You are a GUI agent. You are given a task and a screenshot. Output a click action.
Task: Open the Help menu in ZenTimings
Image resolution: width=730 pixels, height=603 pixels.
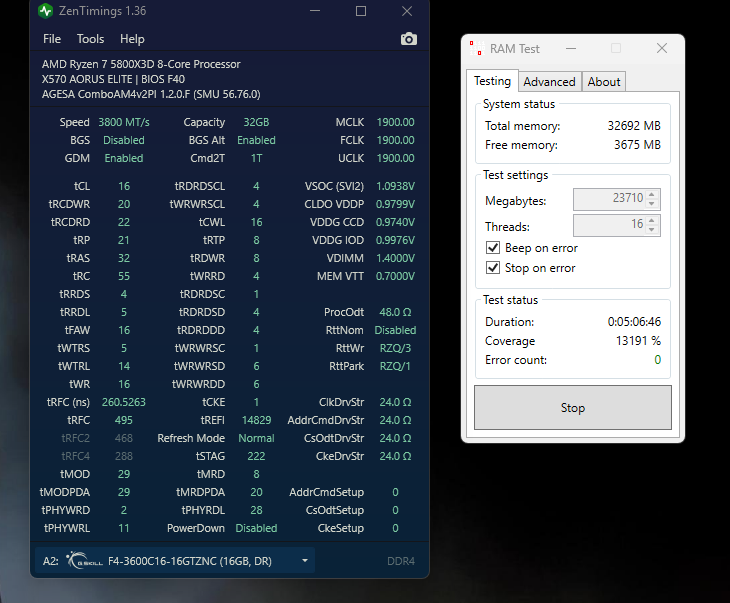132,39
